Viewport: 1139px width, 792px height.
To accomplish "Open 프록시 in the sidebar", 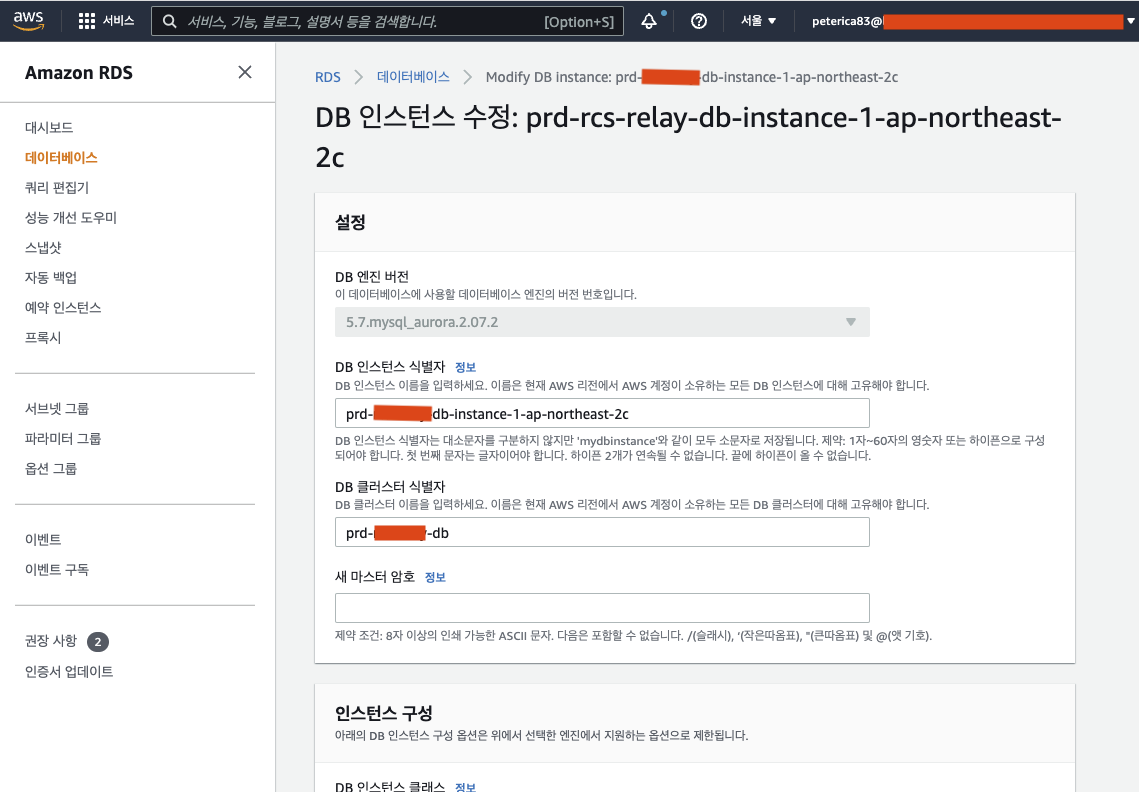I will point(43,337).
